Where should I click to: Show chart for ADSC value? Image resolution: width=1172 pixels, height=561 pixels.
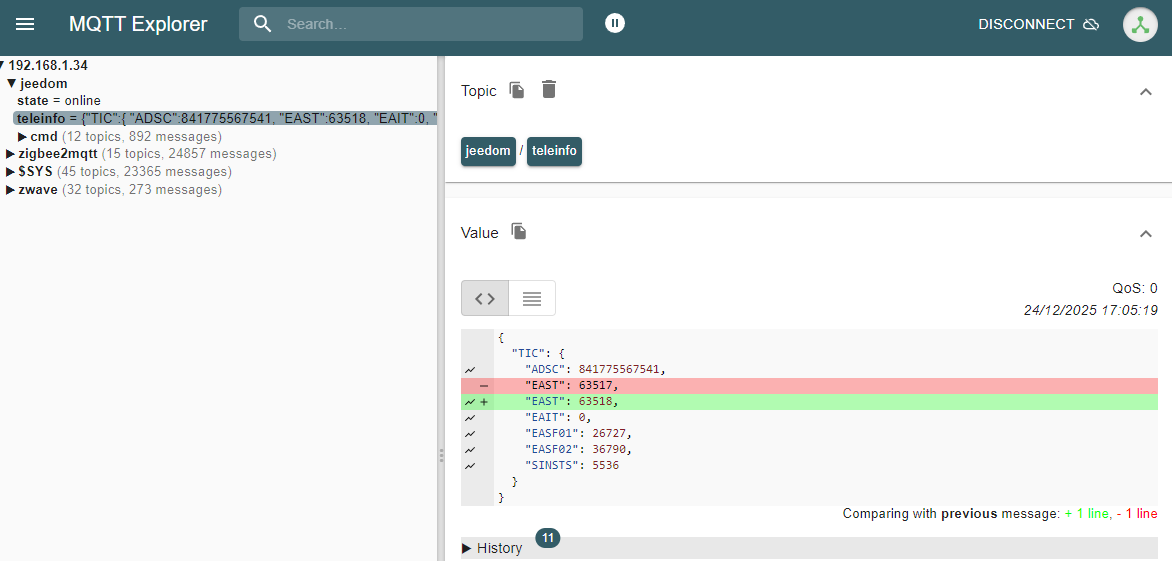point(470,369)
